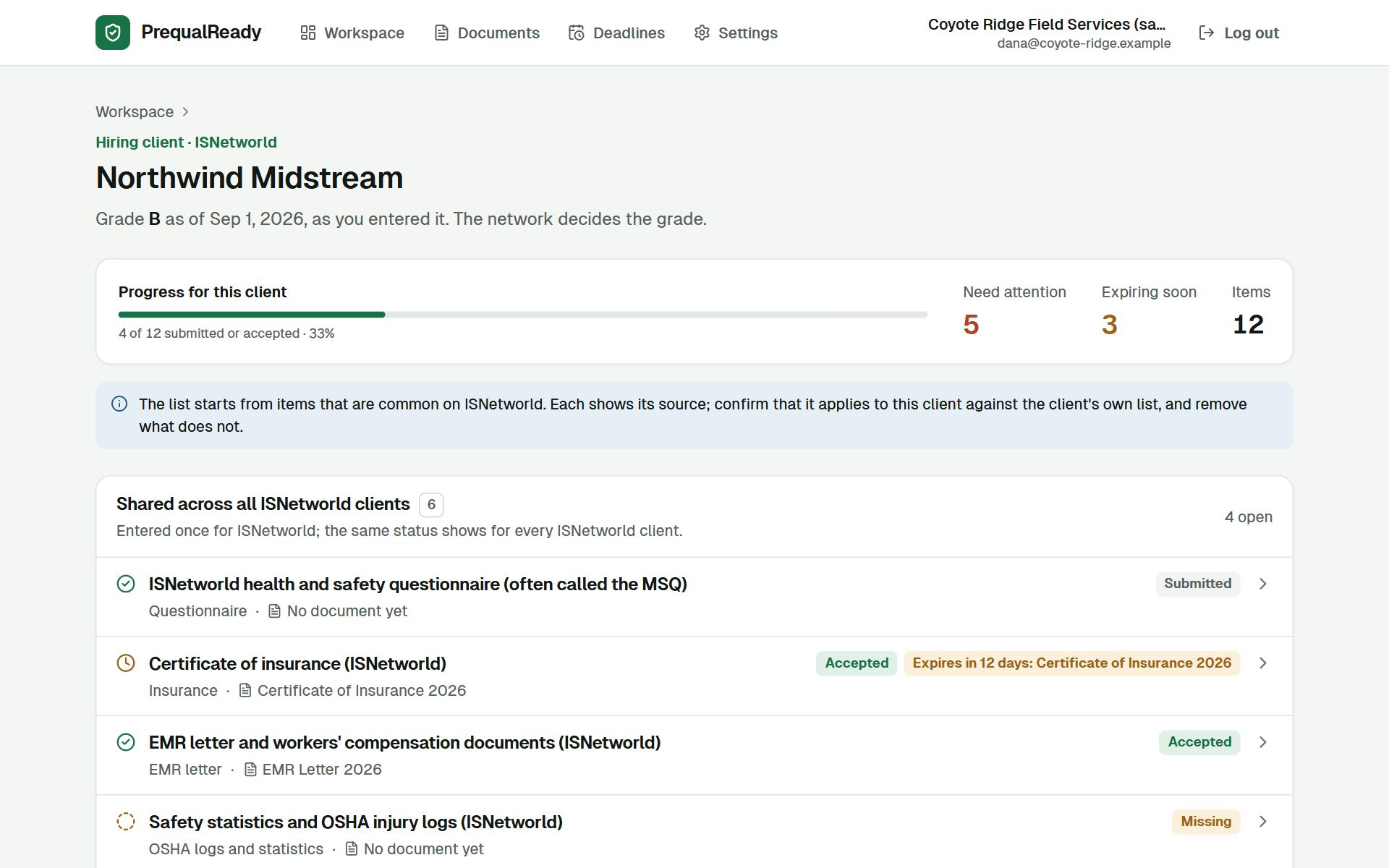Image resolution: width=1389 pixels, height=868 pixels.
Task: Click the Workspace breadcrumb link
Action: (135, 111)
